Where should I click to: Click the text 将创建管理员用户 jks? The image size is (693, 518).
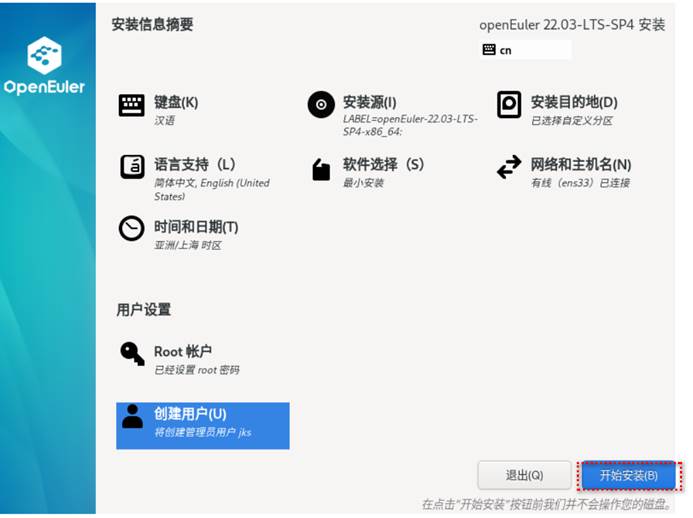pos(202,432)
